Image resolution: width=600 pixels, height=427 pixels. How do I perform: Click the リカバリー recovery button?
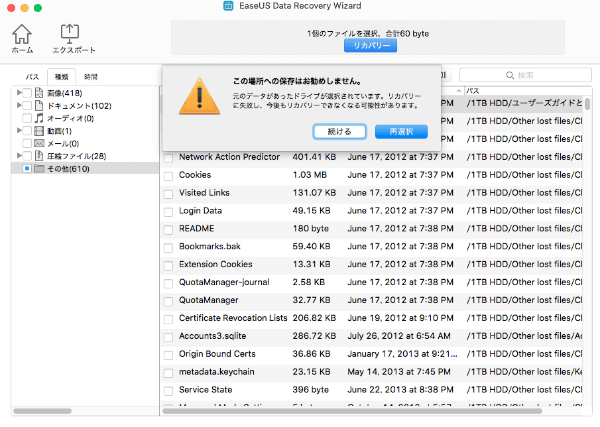370,46
